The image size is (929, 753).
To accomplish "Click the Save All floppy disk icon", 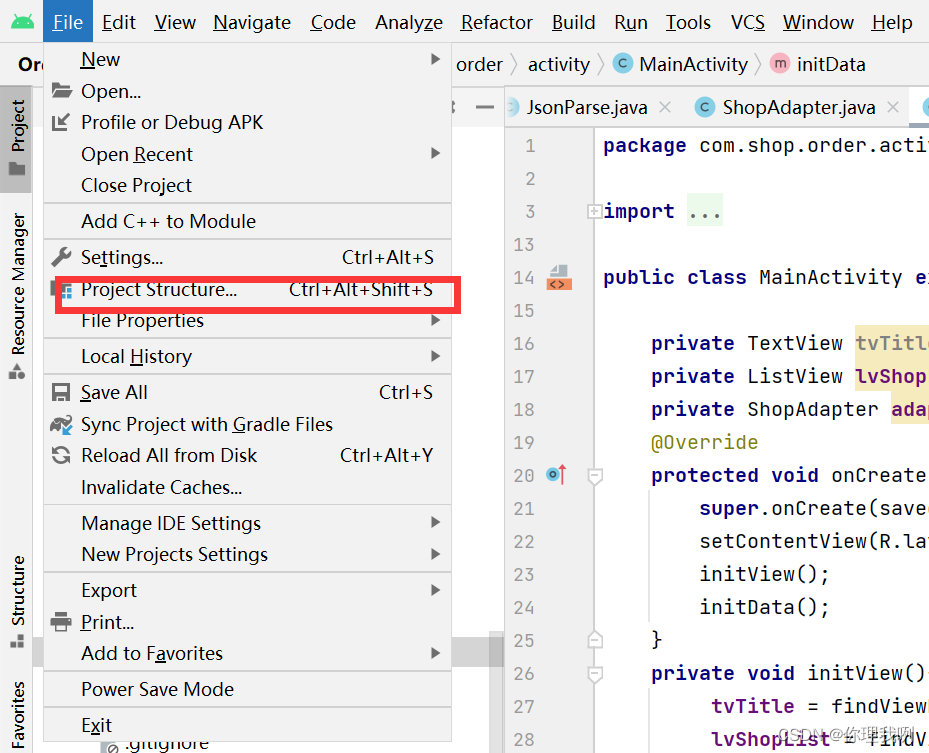I will [x=62, y=392].
